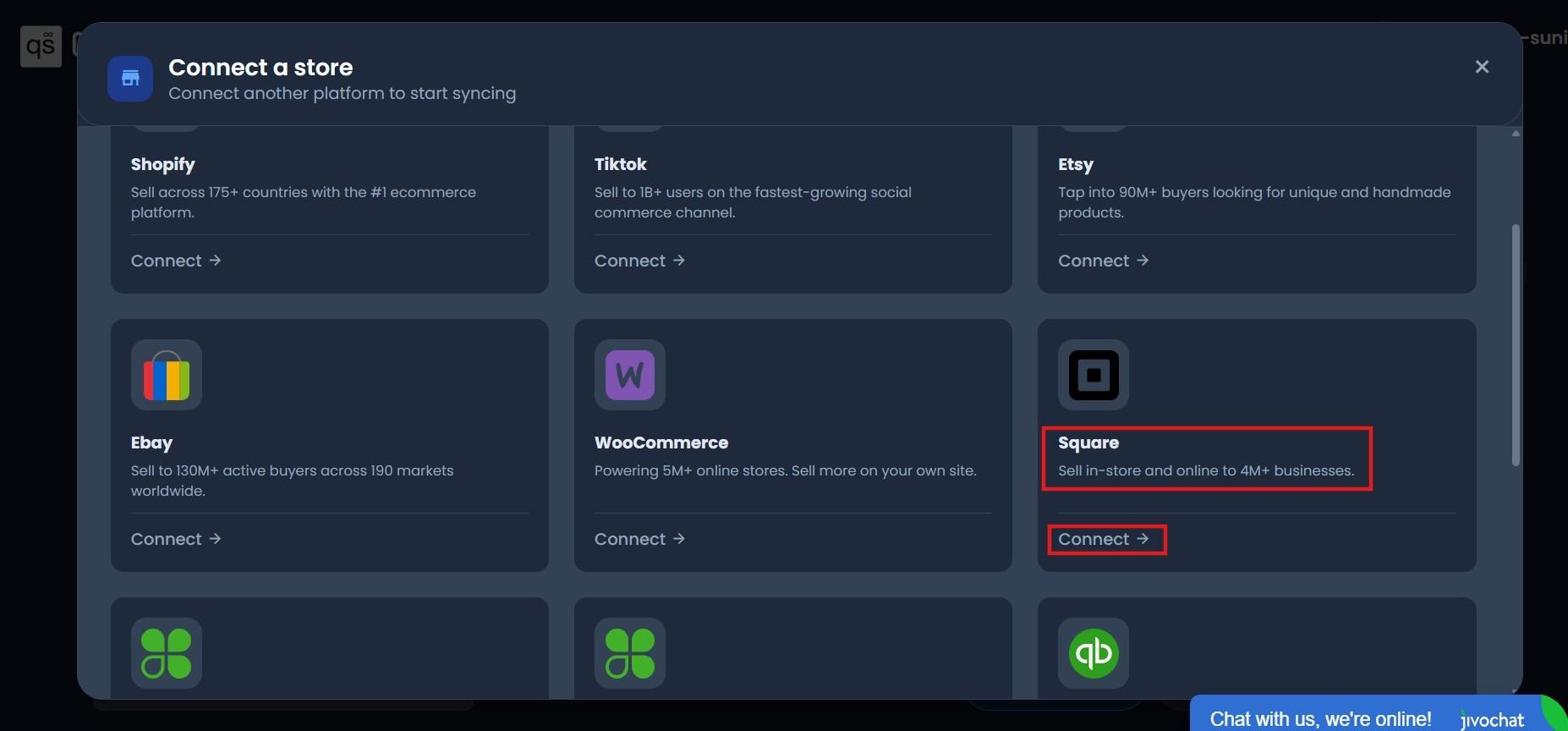This screenshot has height=731, width=1568.
Task: Click the dialog's vertical scrollbar thumb
Action: pos(1516,344)
